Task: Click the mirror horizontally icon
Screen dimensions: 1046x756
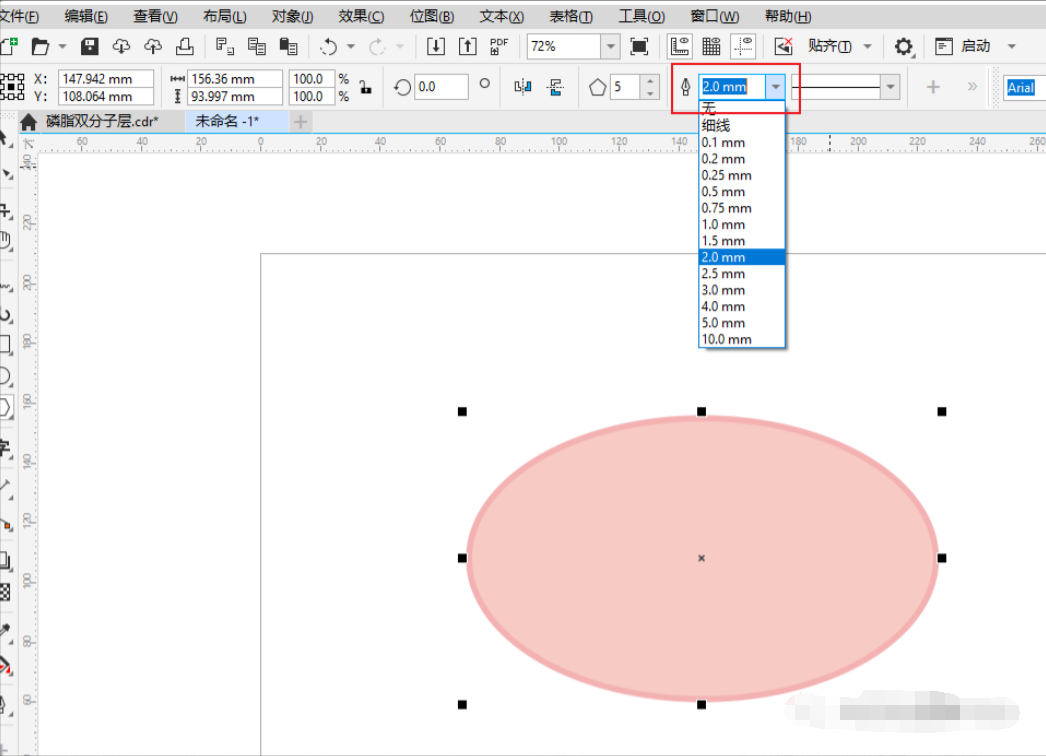Action: pos(523,87)
